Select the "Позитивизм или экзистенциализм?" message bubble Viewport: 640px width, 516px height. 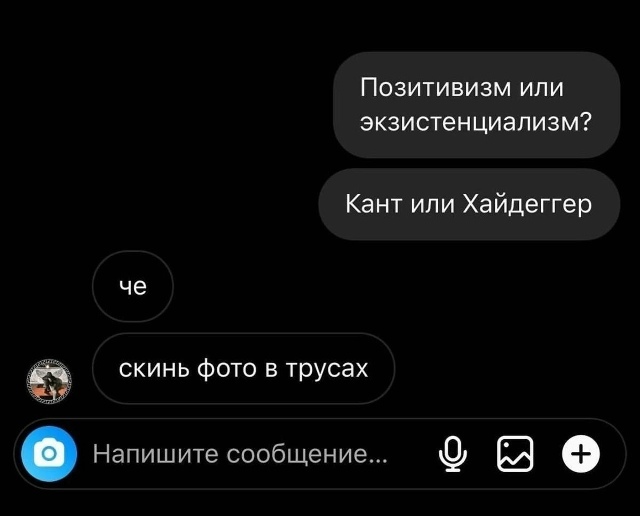[476, 105]
